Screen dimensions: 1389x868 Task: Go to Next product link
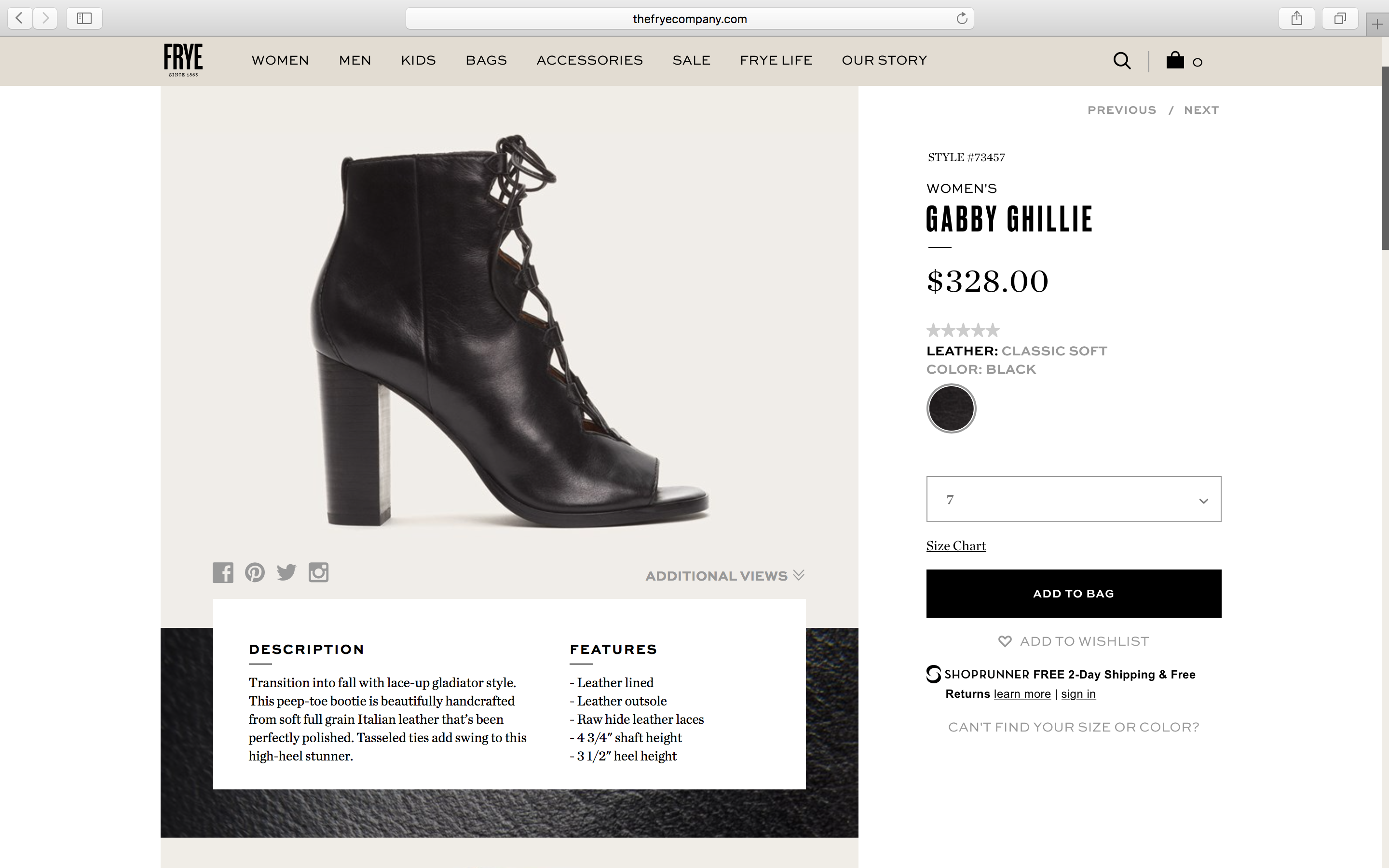1201,110
